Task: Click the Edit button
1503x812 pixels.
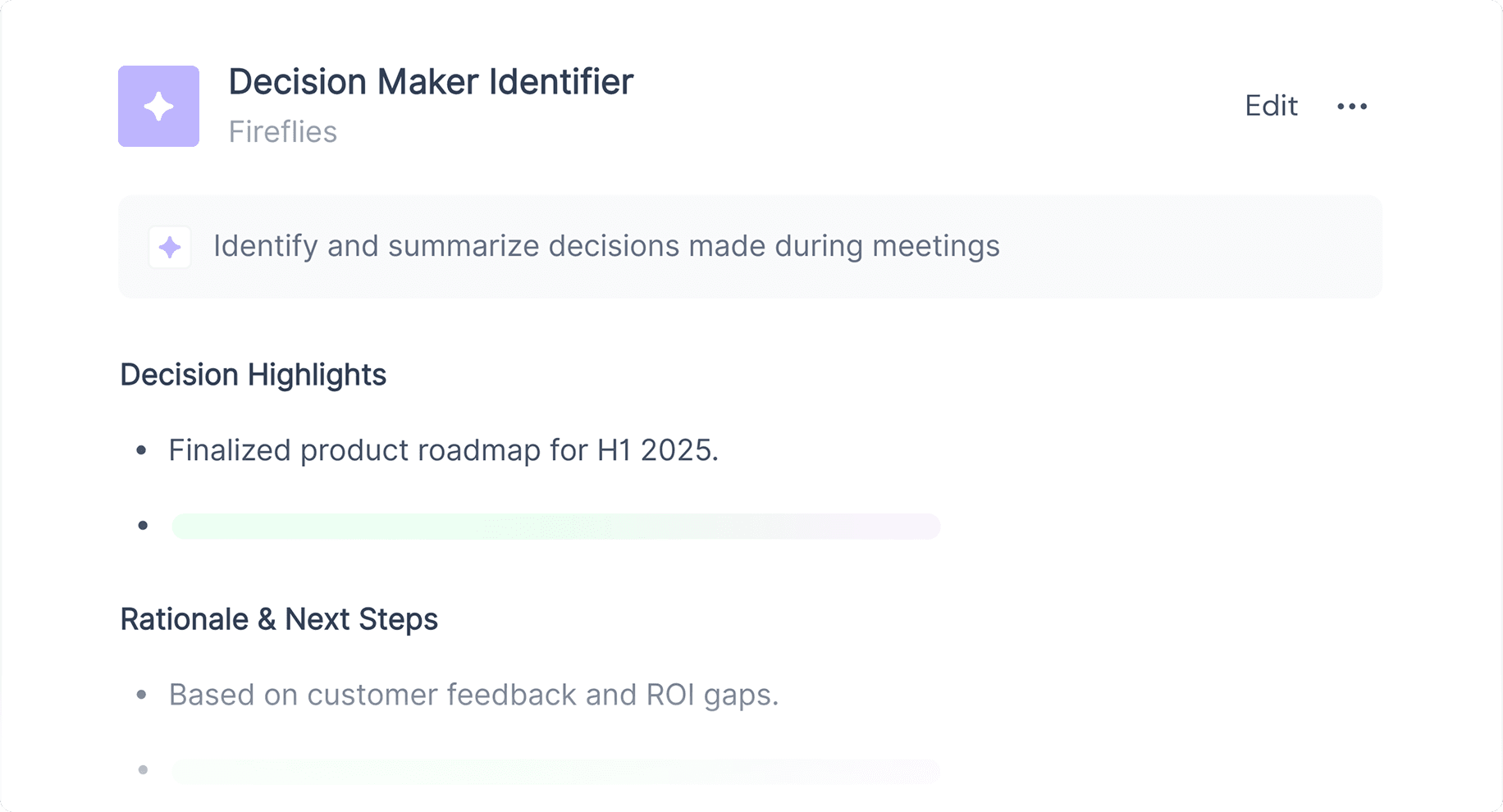Action: pos(1271,106)
